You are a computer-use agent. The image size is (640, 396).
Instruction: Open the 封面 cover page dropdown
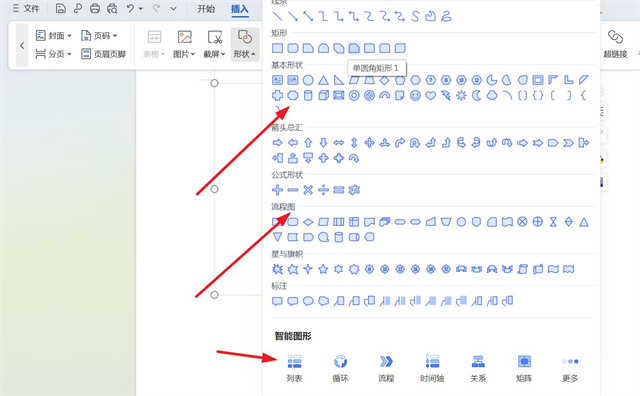(x=53, y=36)
